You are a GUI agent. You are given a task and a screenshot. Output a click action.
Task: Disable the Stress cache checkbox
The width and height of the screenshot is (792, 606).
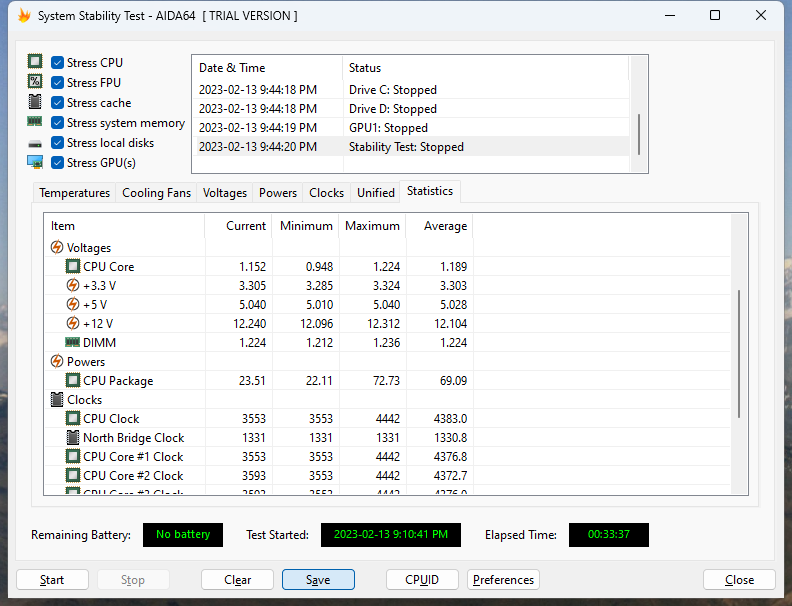click(x=58, y=103)
